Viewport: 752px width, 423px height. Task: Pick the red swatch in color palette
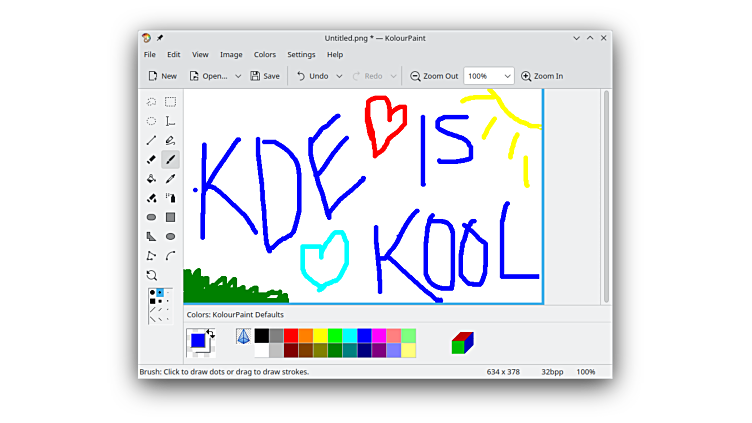(x=291, y=336)
